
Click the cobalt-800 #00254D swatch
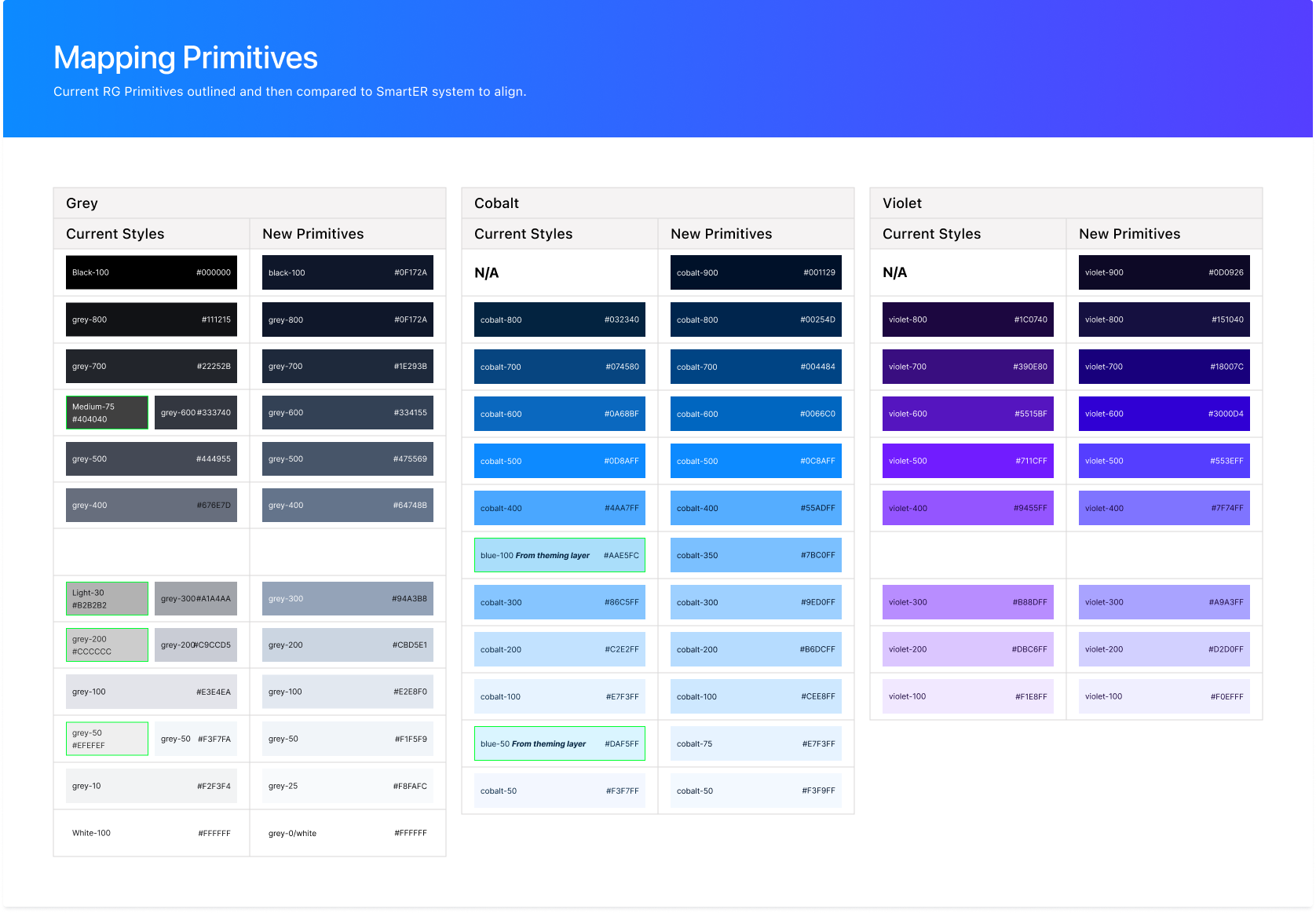coord(756,320)
